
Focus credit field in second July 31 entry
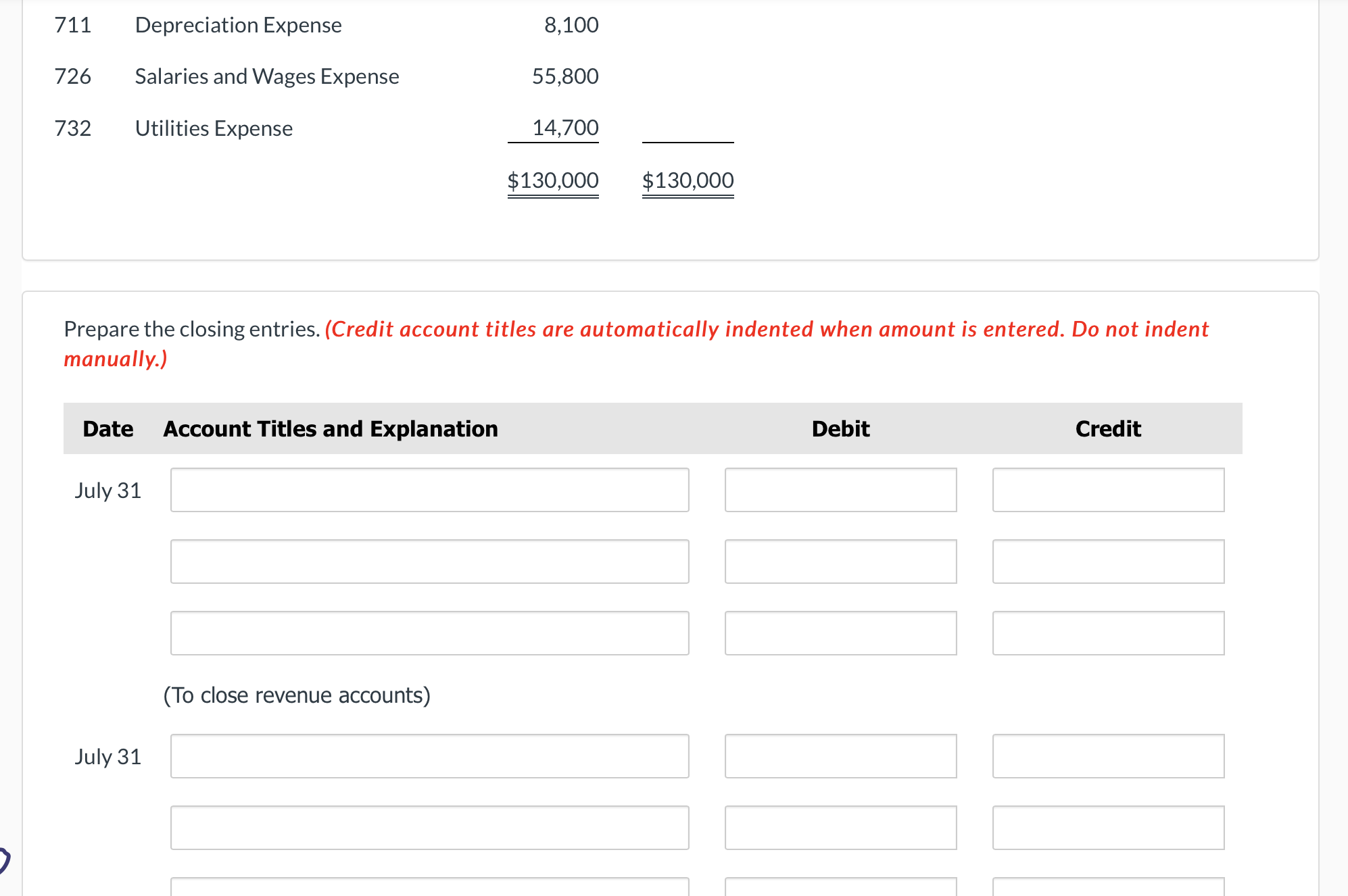coord(1108,756)
